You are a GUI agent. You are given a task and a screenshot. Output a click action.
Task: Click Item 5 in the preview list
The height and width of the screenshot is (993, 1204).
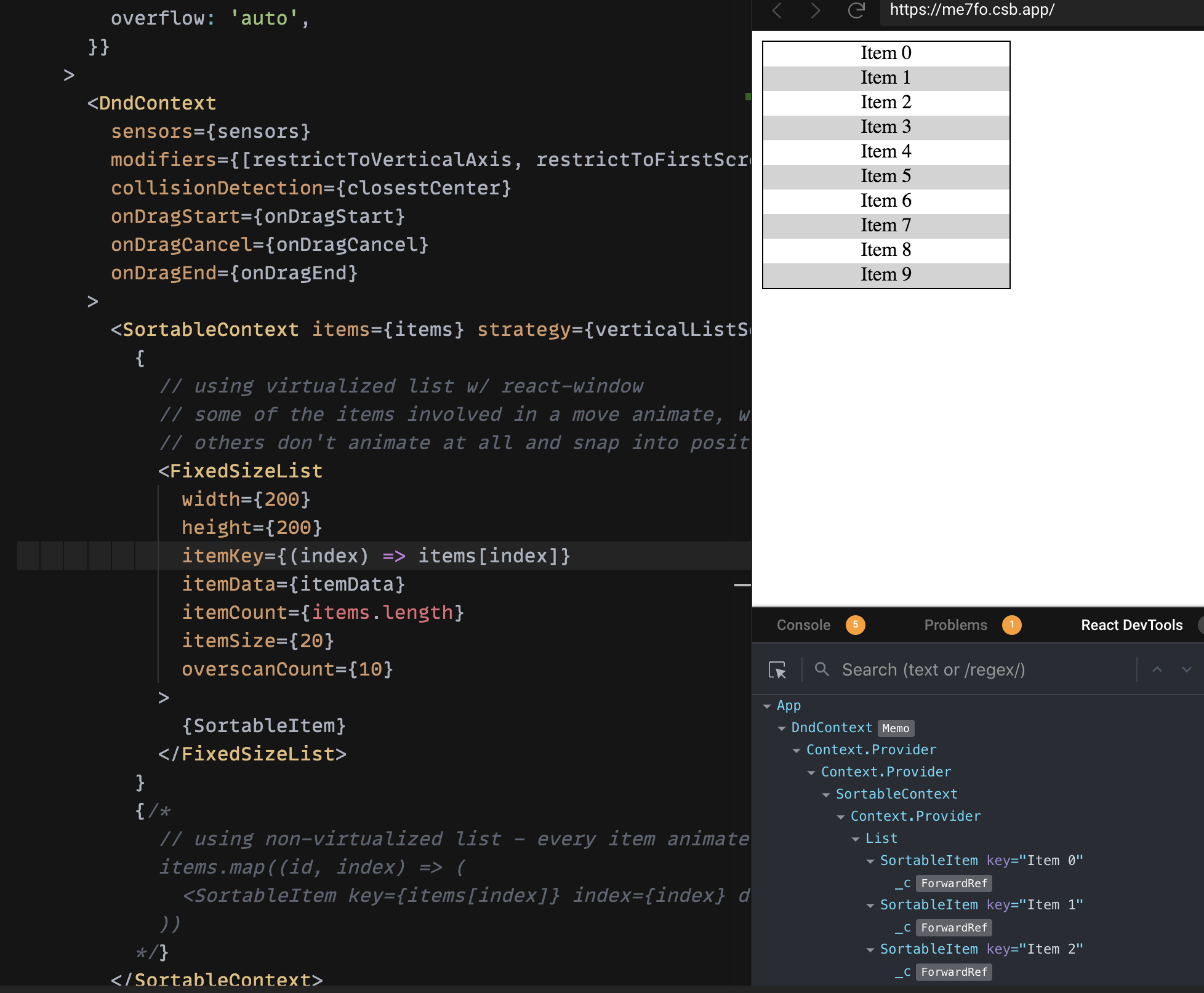tap(885, 176)
